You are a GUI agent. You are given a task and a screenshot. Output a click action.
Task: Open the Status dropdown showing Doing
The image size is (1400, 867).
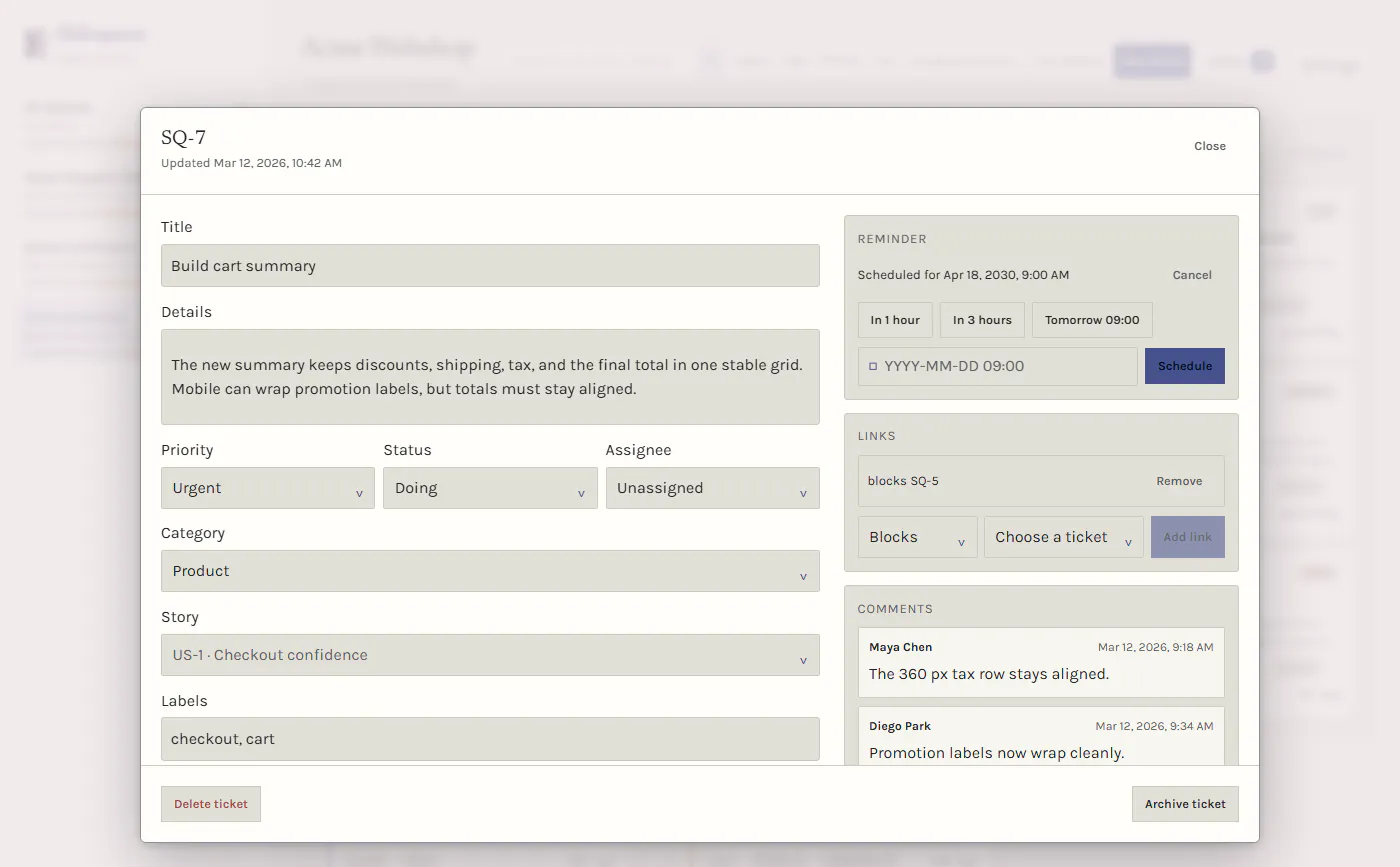[490, 488]
